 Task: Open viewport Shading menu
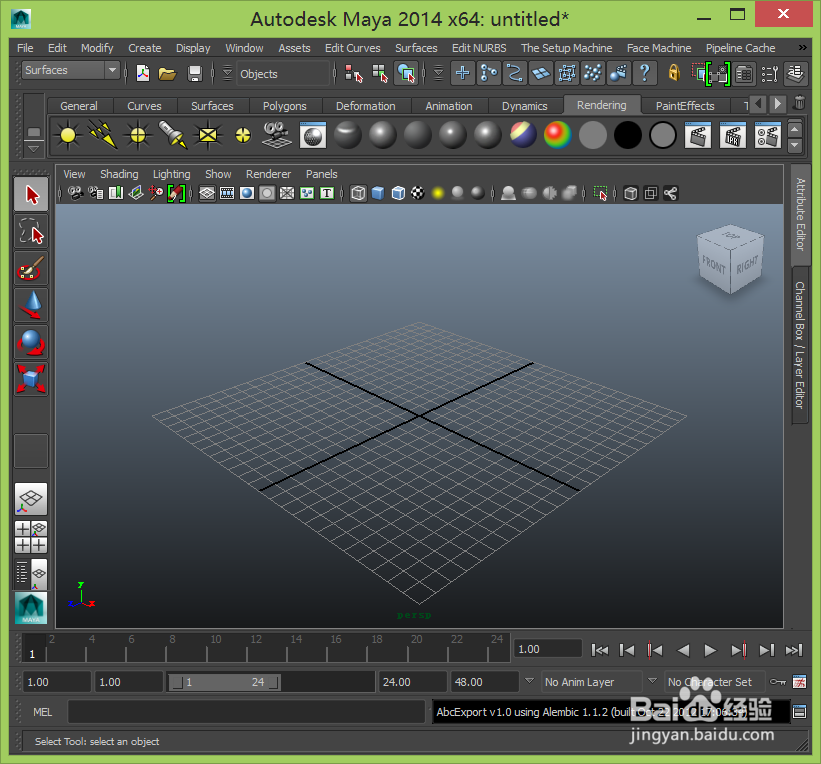(119, 174)
